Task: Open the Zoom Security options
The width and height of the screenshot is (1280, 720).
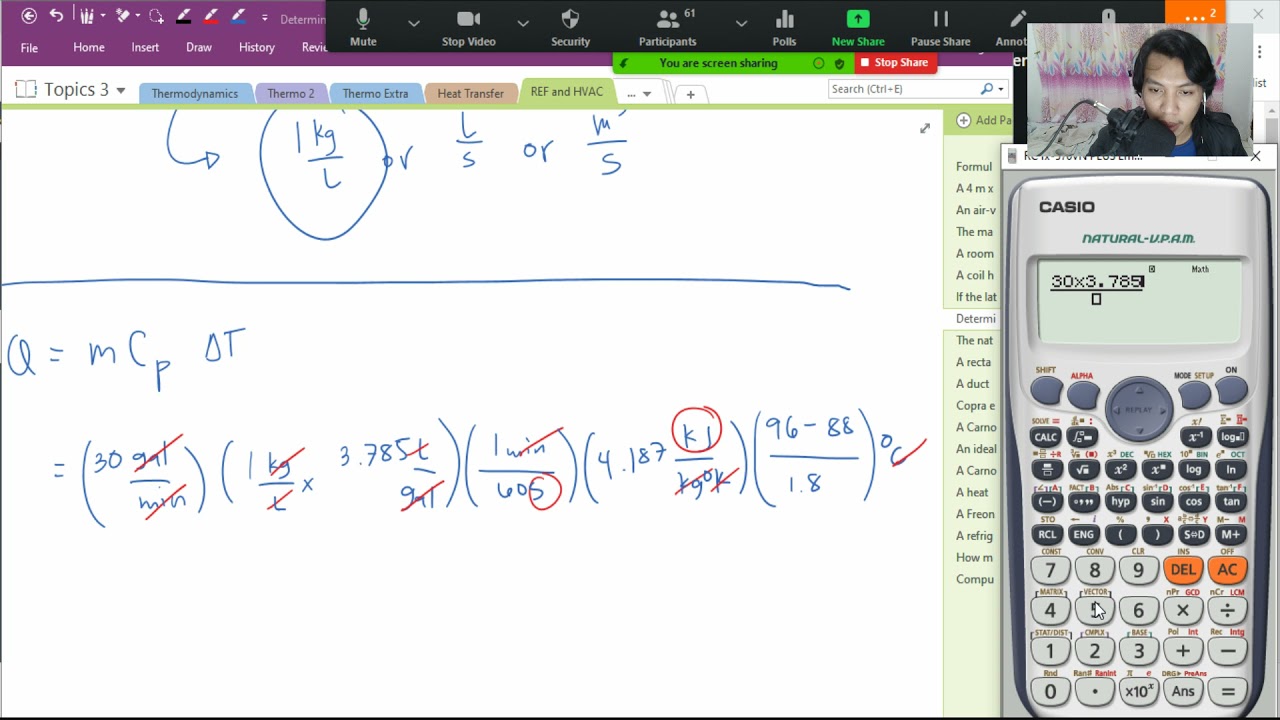Action: 570,28
